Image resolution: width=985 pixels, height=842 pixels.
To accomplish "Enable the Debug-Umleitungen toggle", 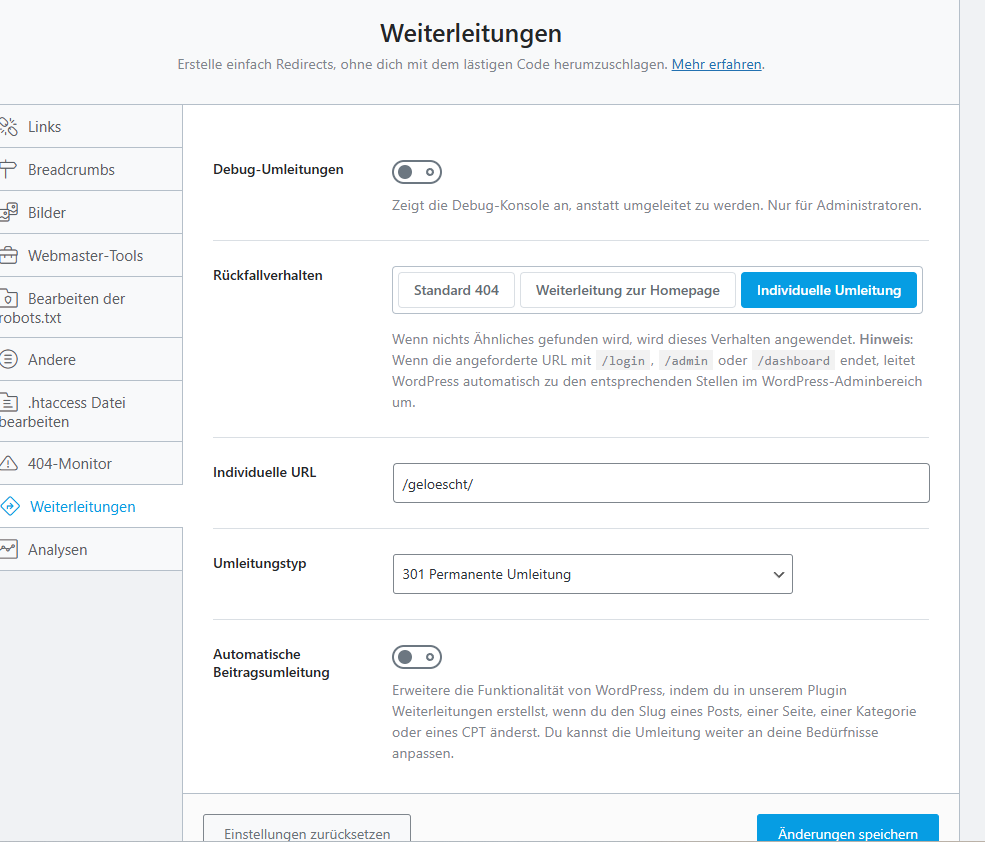I will point(416,172).
